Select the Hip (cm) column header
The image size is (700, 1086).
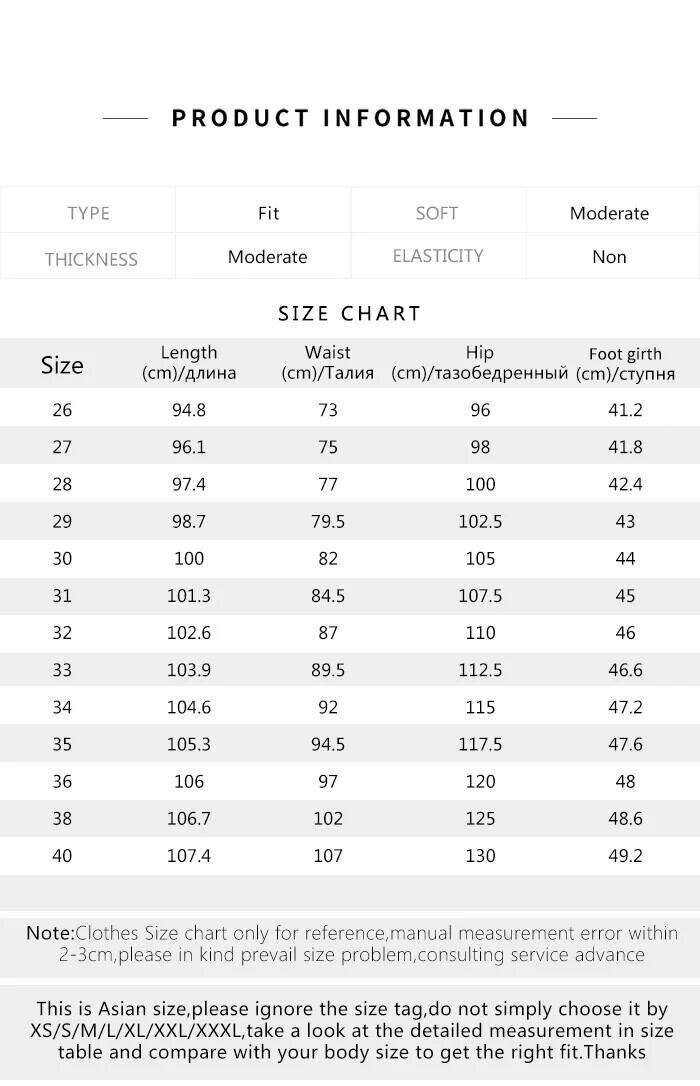pos(480,363)
